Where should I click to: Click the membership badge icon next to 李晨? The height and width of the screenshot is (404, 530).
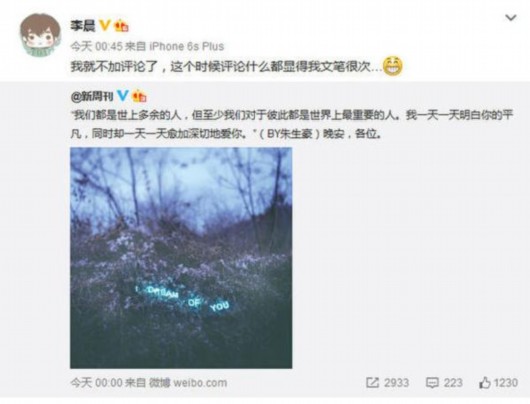pos(121,26)
